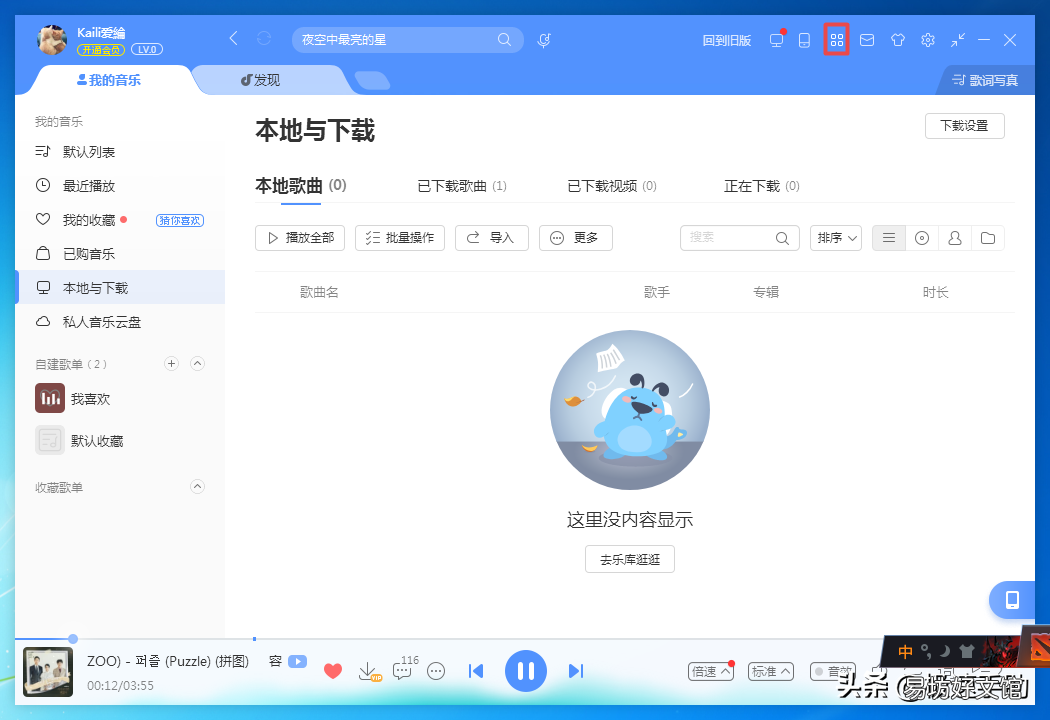Open the skin T-shirt icon
1050x720 pixels.
[897, 40]
